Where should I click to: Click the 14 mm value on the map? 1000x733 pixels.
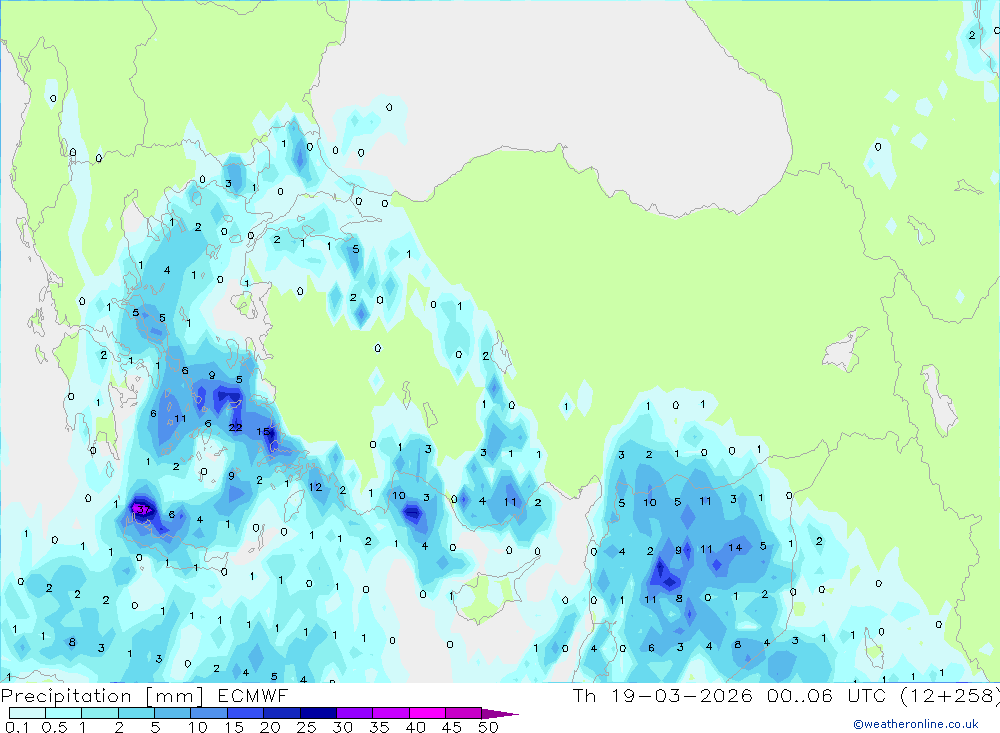click(x=735, y=547)
